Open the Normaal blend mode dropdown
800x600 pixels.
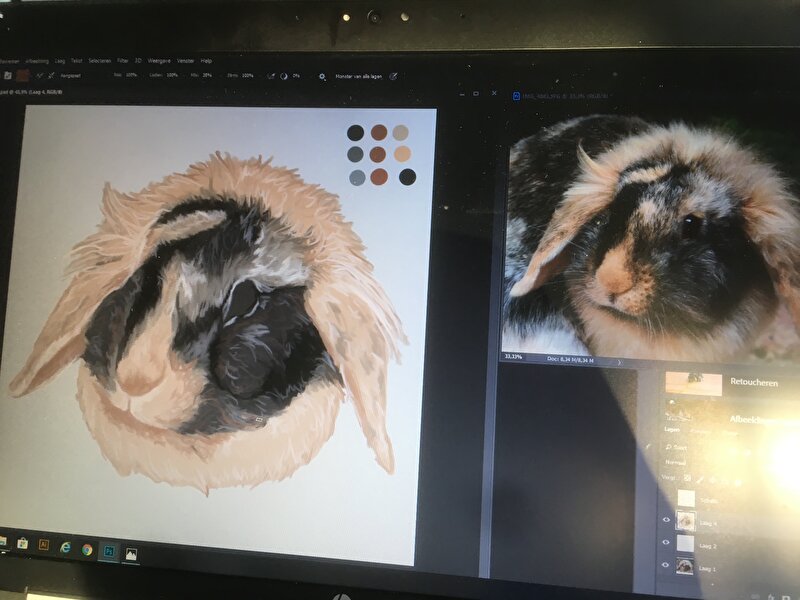pyautogui.click(x=676, y=462)
